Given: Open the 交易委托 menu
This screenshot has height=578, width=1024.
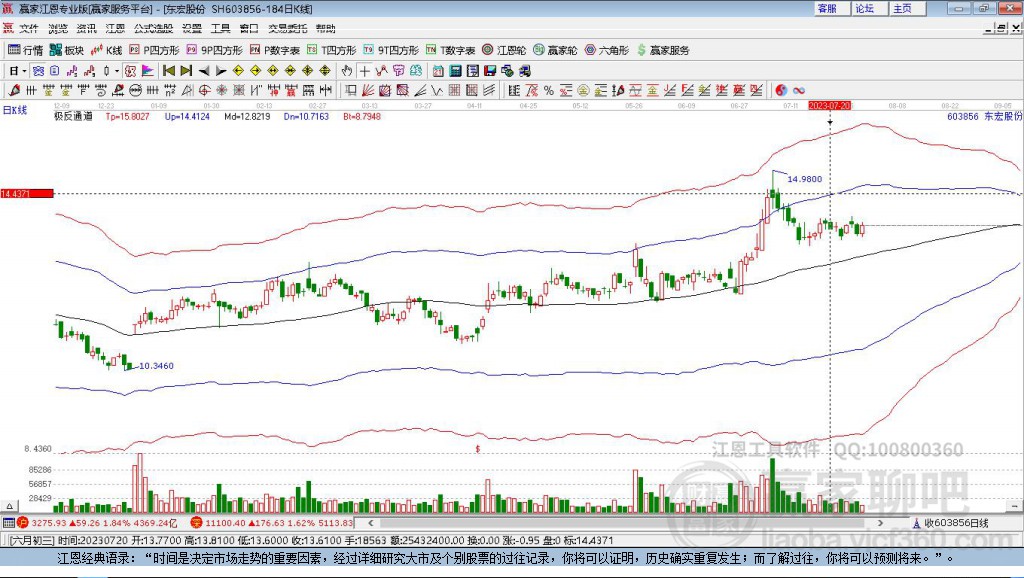Looking at the screenshot, I should [x=288, y=28].
